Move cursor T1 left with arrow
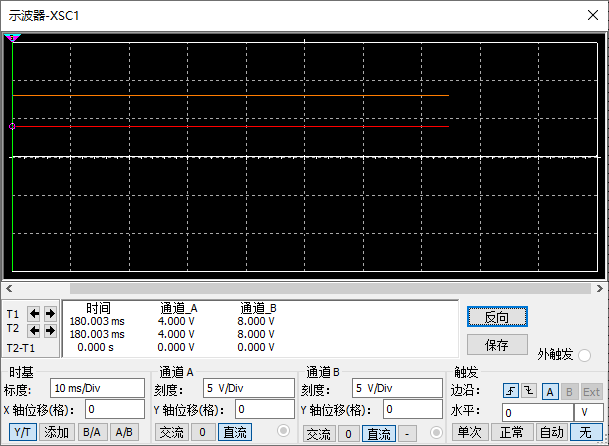 [34, 313]
